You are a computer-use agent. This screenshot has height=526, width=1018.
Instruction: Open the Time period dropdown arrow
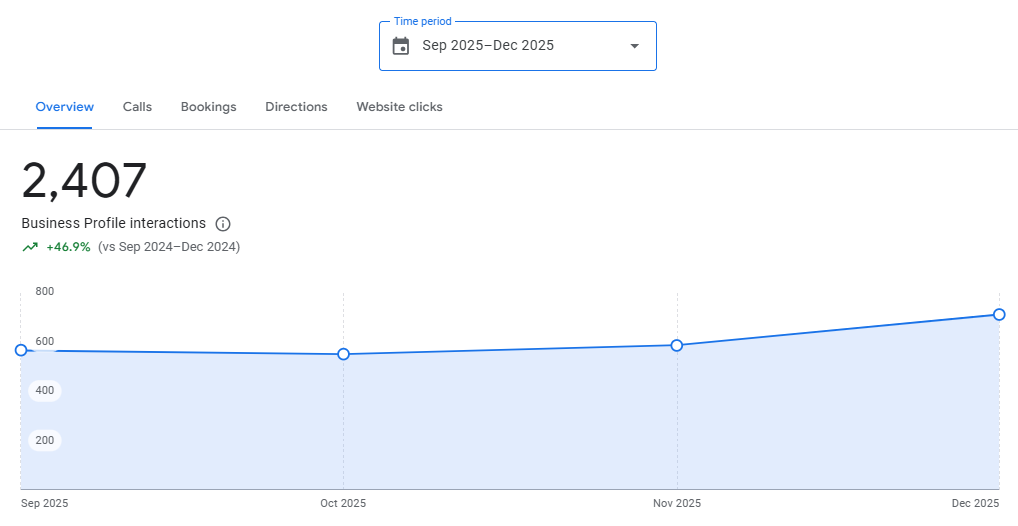pyautogui.click(x=635, y=46)
